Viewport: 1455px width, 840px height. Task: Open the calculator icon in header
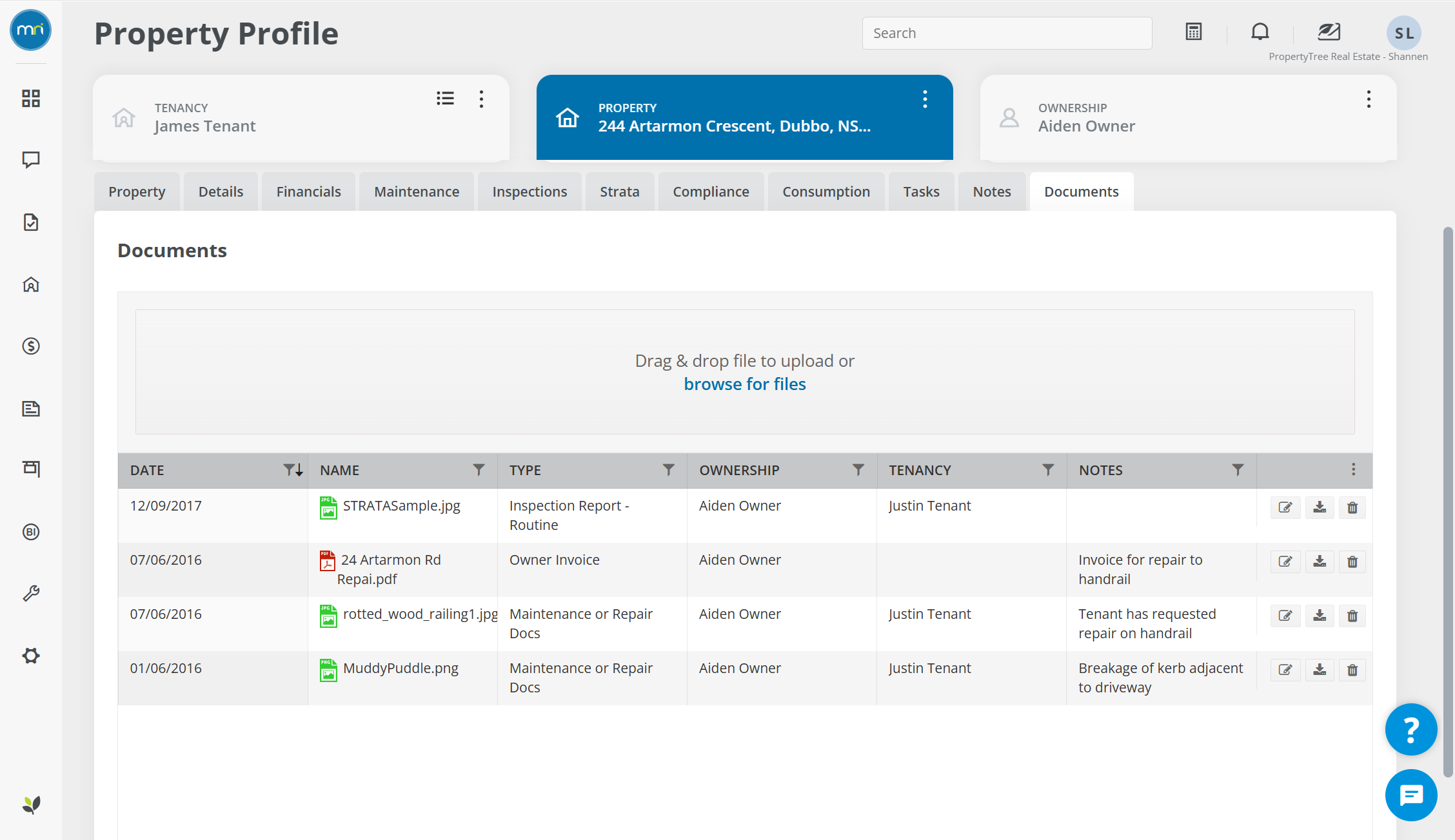(x=1193, y=32)
